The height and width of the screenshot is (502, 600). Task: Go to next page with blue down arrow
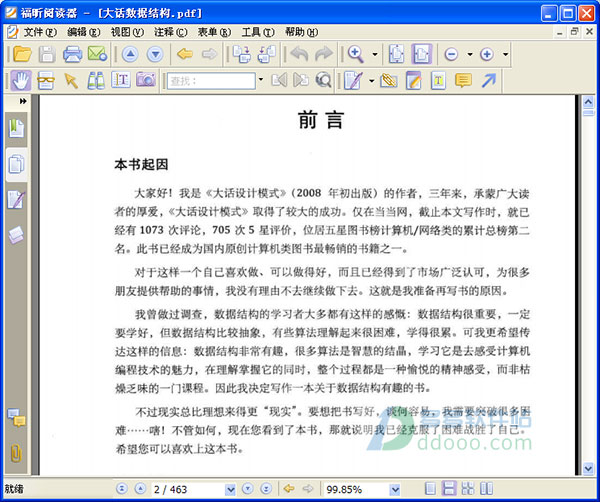155,54
